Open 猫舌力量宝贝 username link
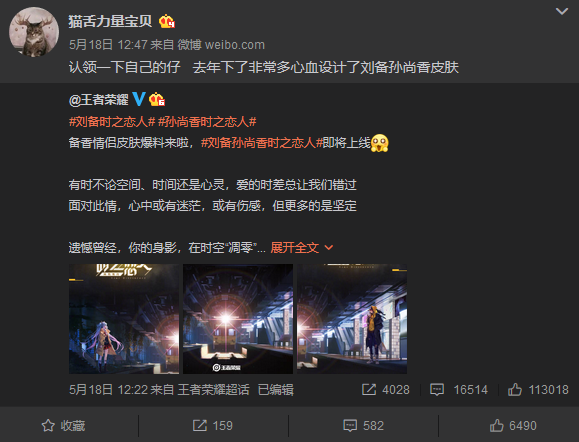Screen dimensions: 579x442 pyautogui.click(x=110, y=21)
